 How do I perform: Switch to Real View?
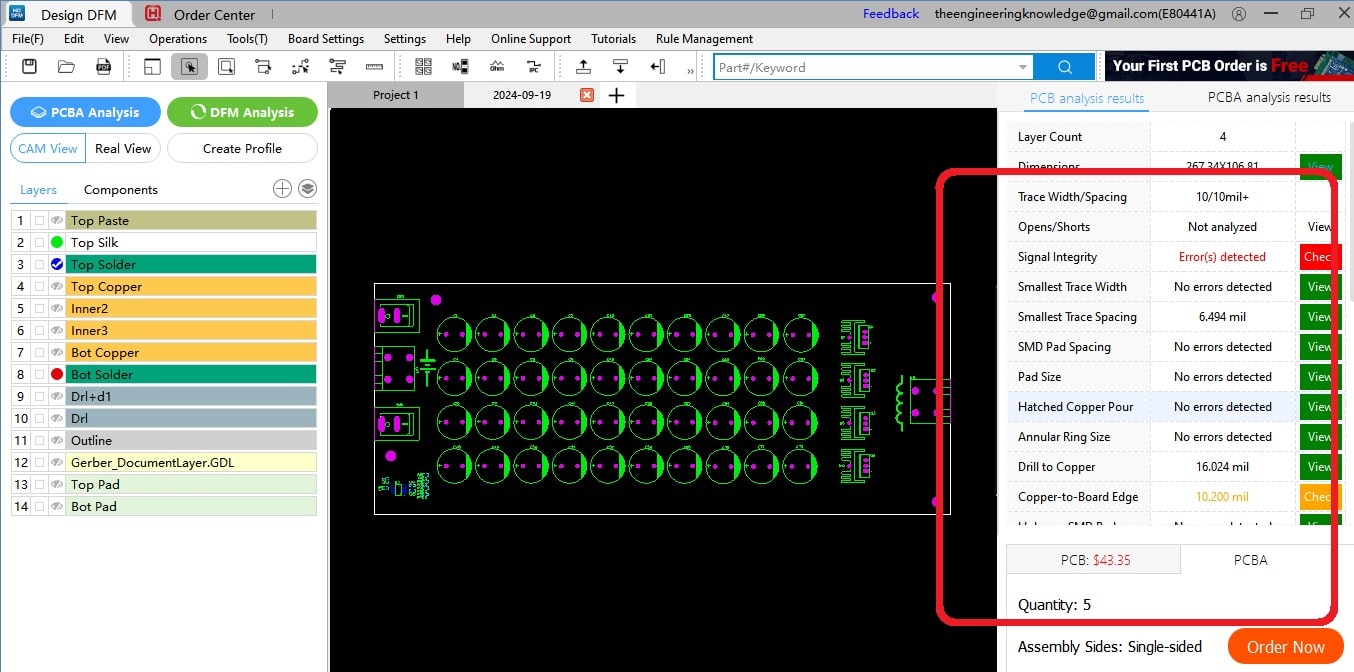point(123,148)
